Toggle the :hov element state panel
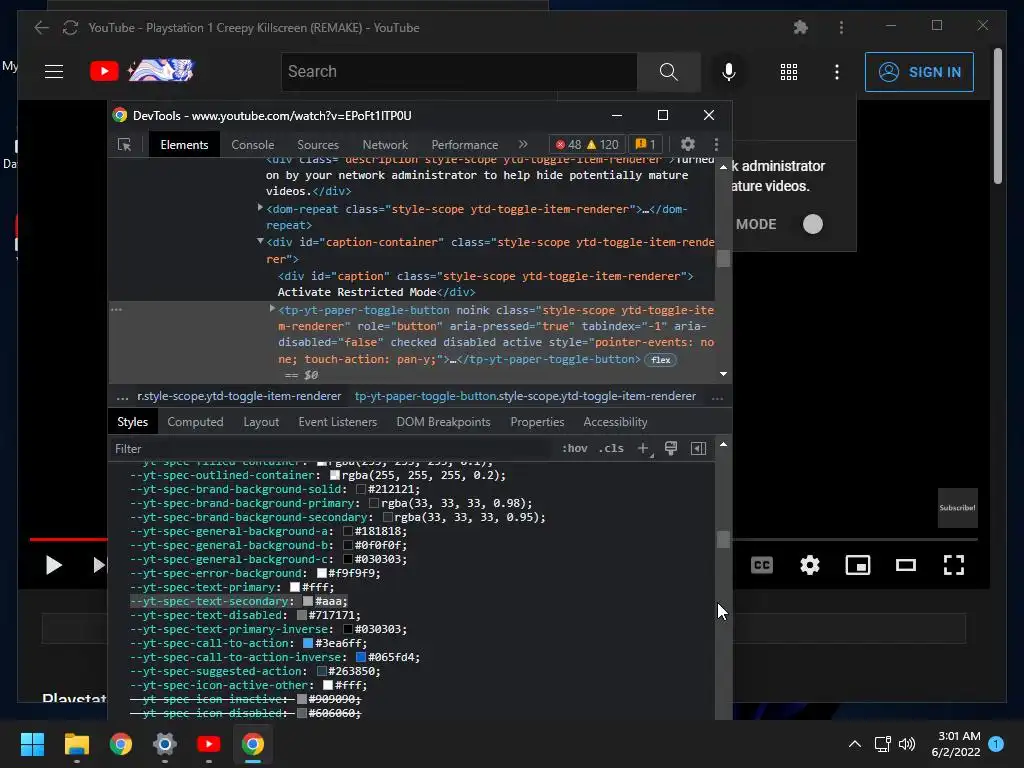1024x768 pixels. point(575,449)
